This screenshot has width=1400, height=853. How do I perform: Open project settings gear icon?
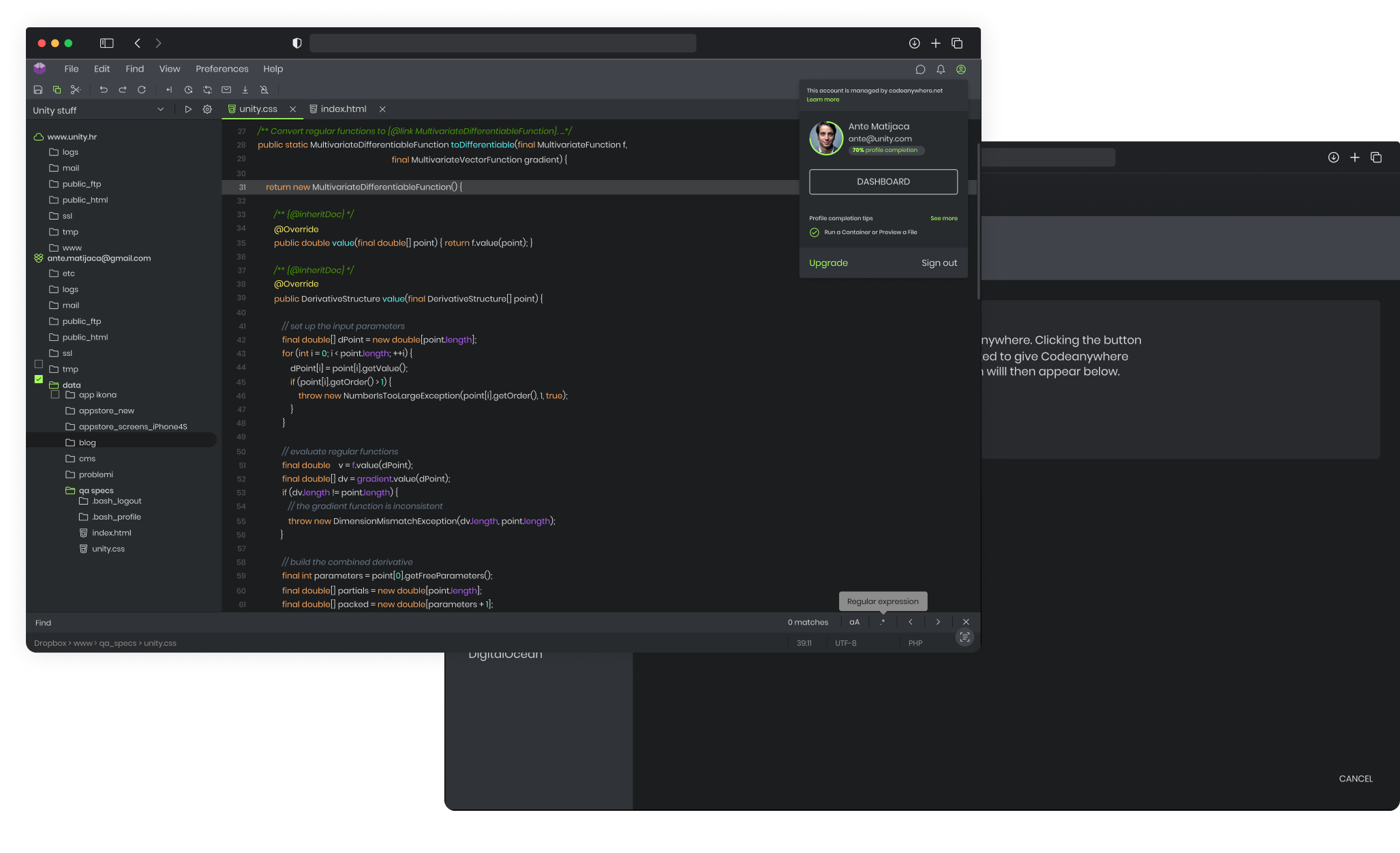(x=207, y=109)
